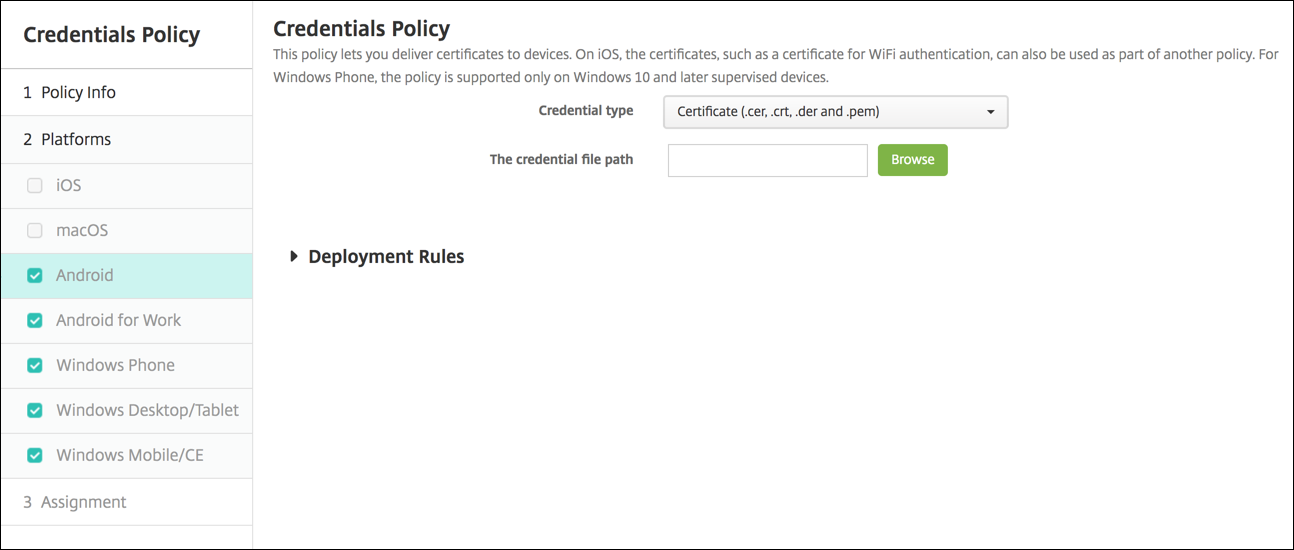Screen dimensions: 1294x550
Task: Focus the credential file path field
Action: click(767, 160)
